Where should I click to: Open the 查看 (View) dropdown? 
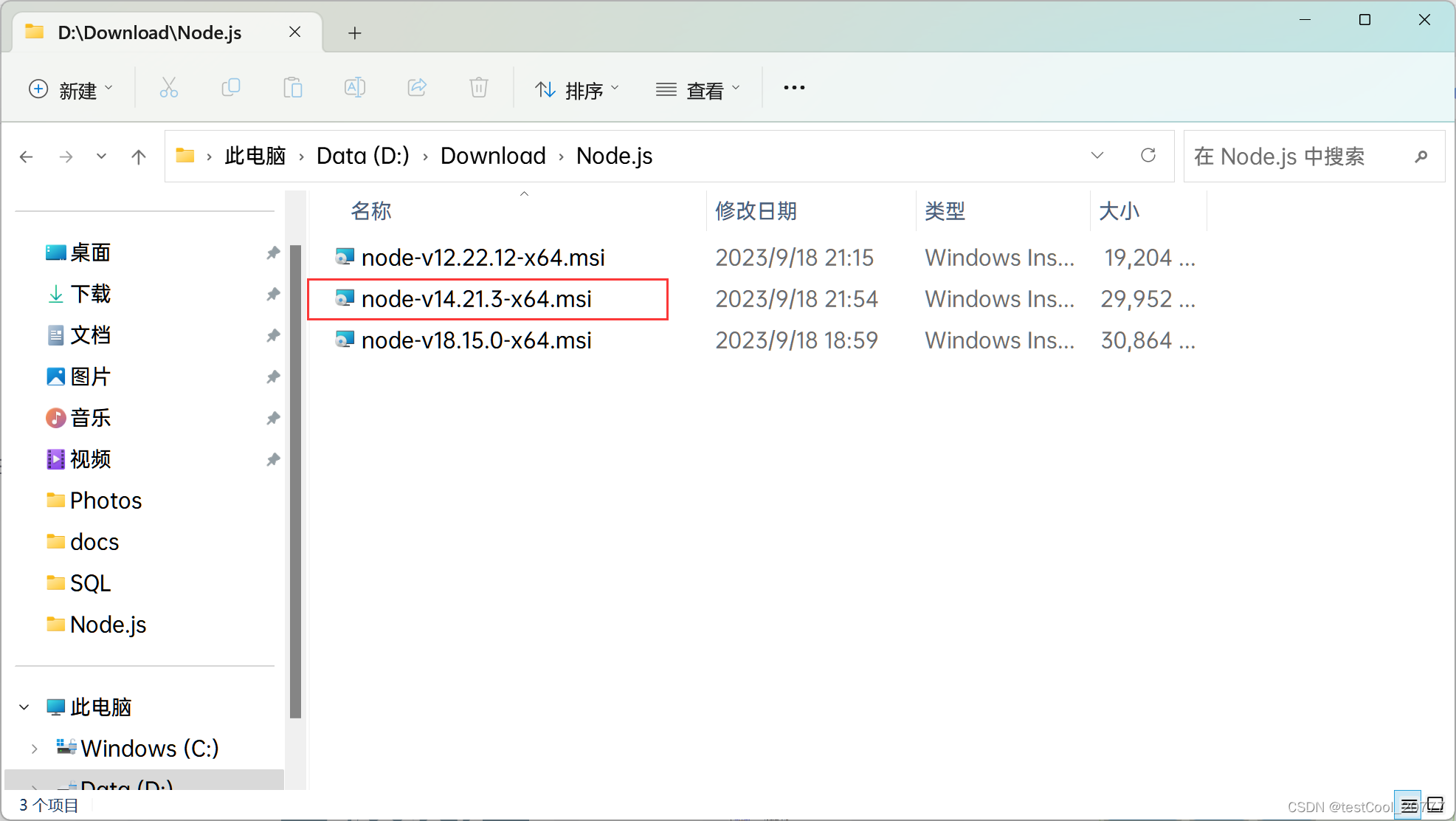tap(698, 89)
